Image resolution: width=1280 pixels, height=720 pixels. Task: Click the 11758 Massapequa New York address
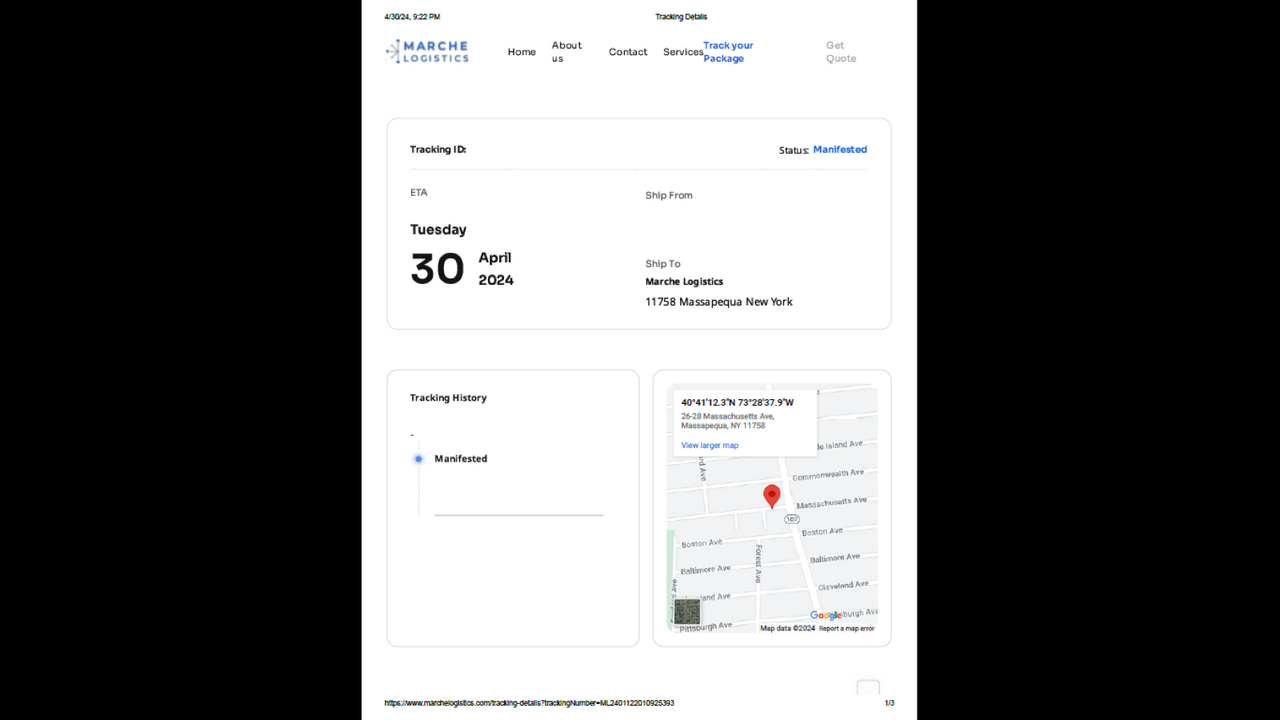coord(719,302)
